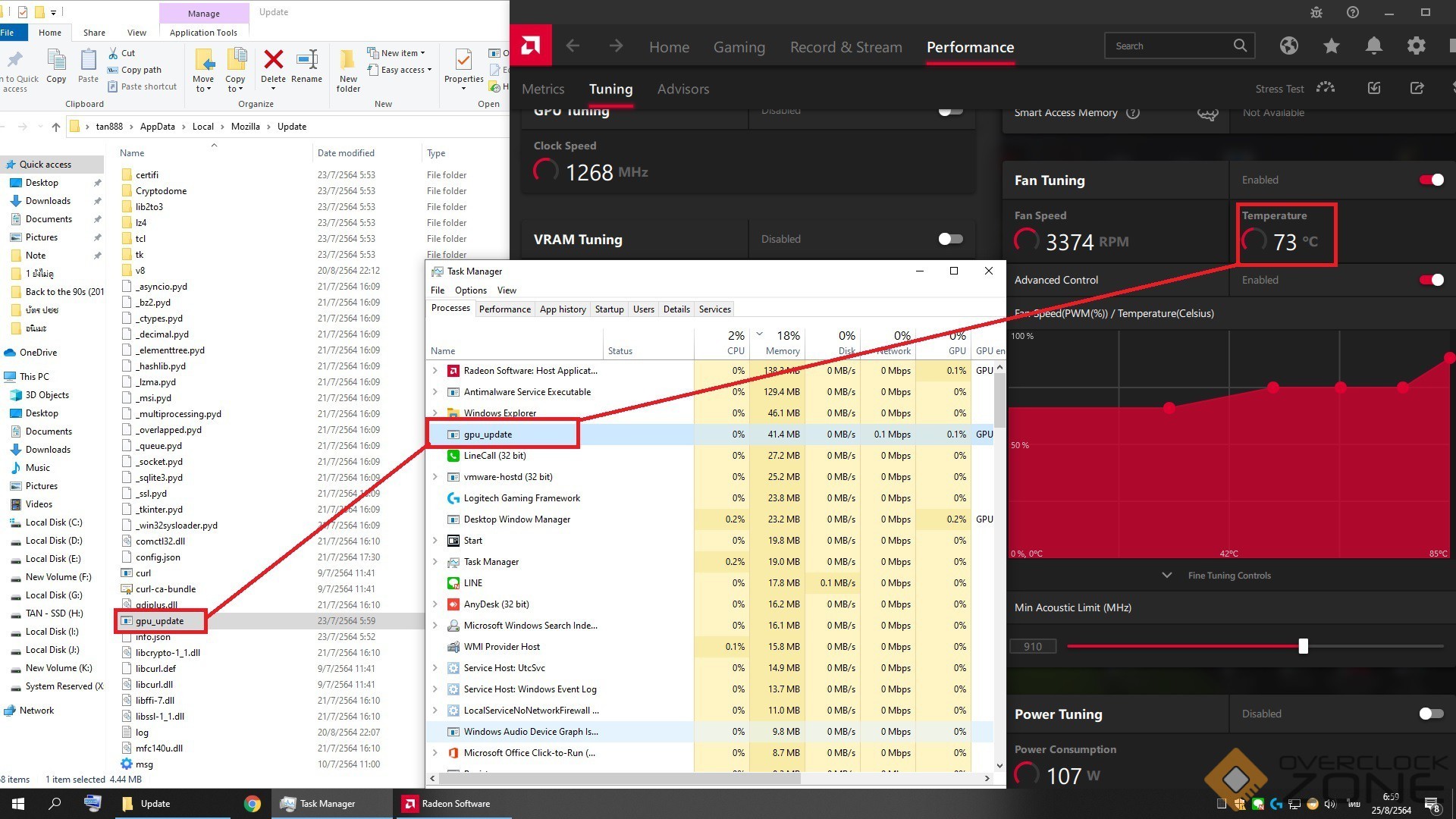Click Mozilla in Explorer address path
This screenshot has width=1456, height=819.
click(x=245, y=127)
